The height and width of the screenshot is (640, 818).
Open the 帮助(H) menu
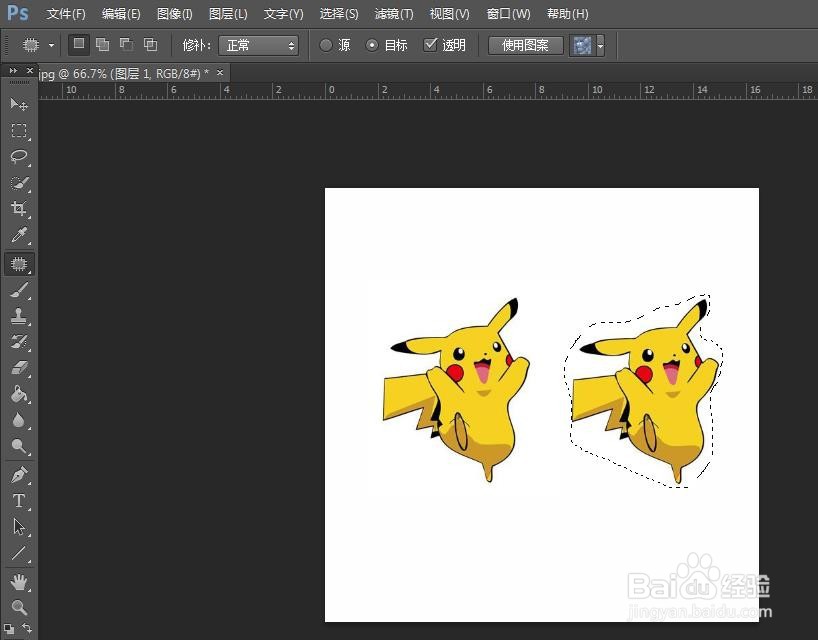click(568, 14)
